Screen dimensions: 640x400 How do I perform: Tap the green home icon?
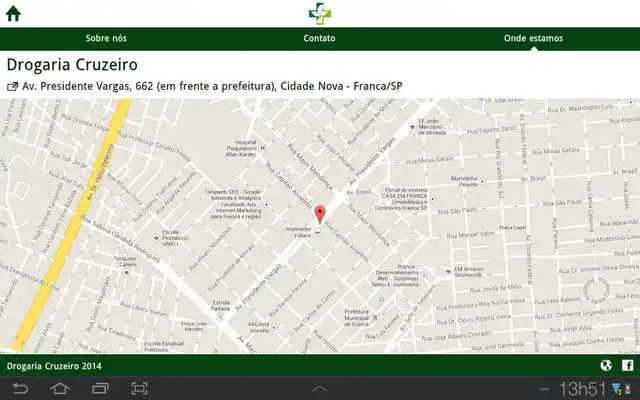(x=13, y=13)
